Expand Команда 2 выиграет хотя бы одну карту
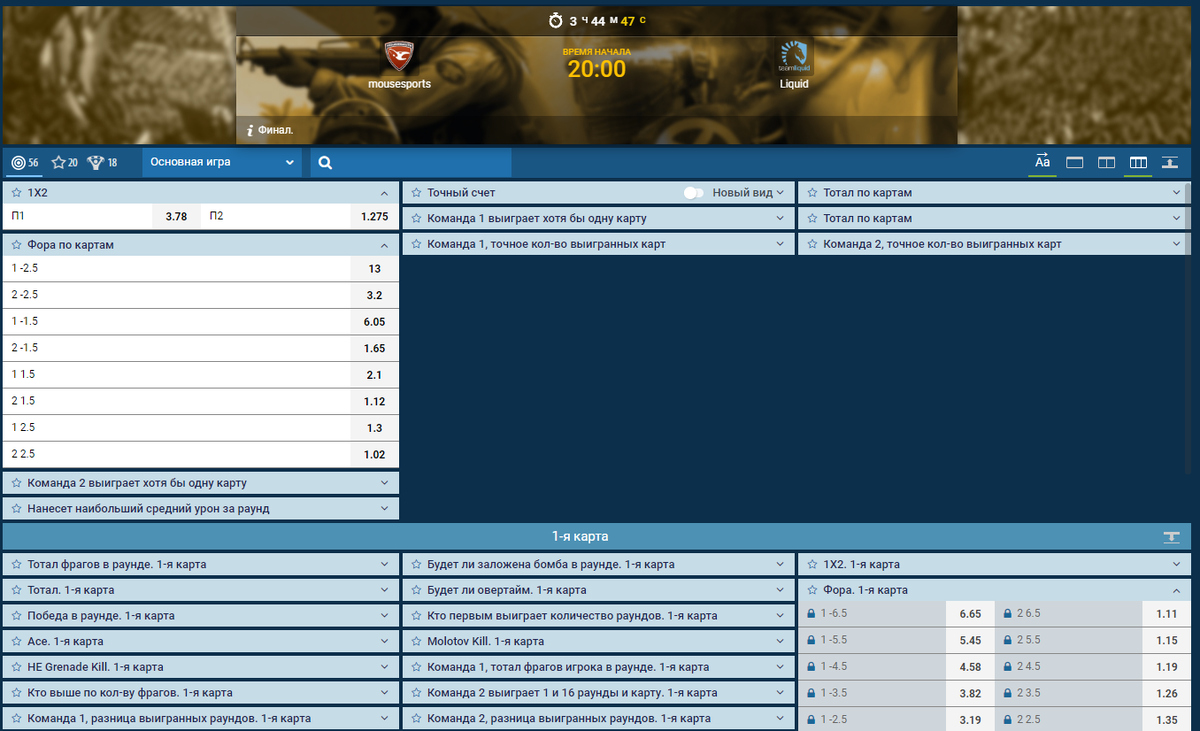 [384, 483]
